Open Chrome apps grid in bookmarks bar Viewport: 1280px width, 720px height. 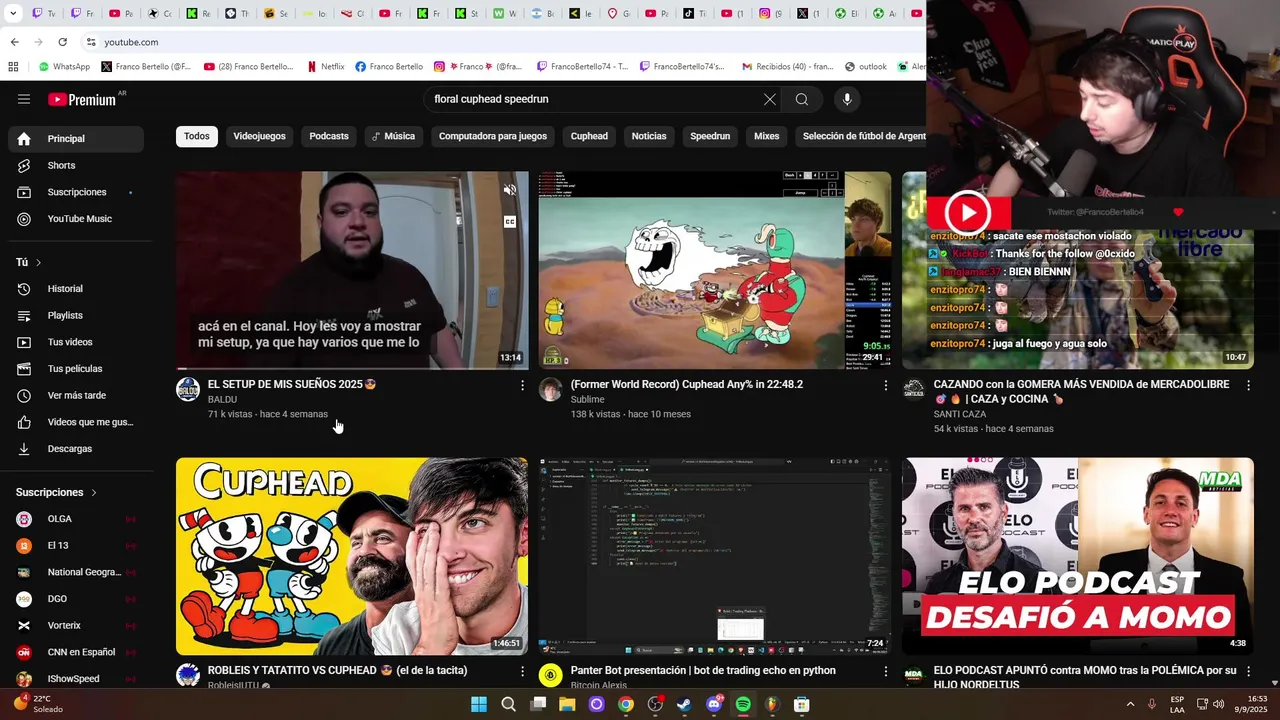point(13,67)
